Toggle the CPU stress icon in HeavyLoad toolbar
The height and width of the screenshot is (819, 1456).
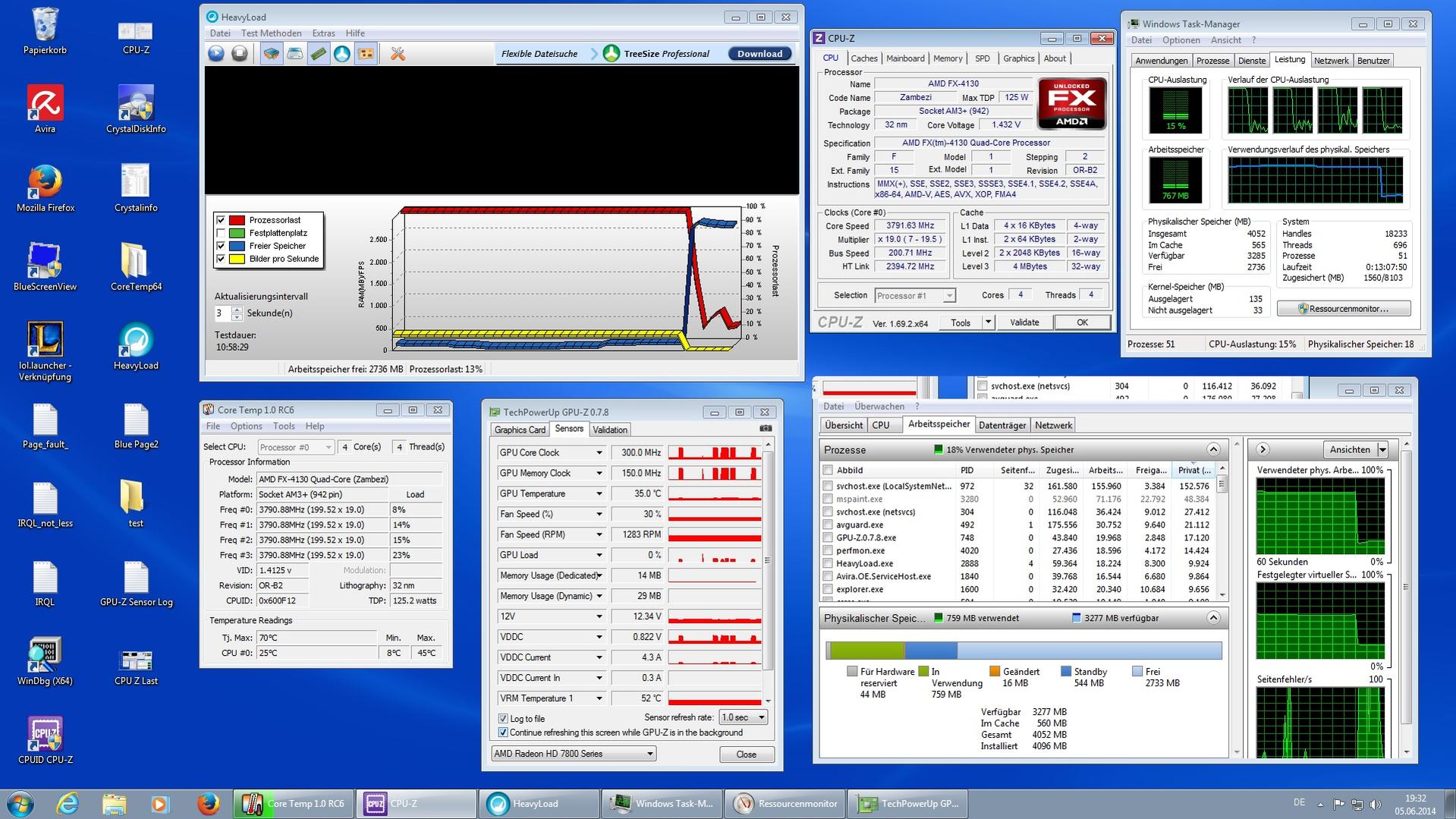[x=271, y=54]
